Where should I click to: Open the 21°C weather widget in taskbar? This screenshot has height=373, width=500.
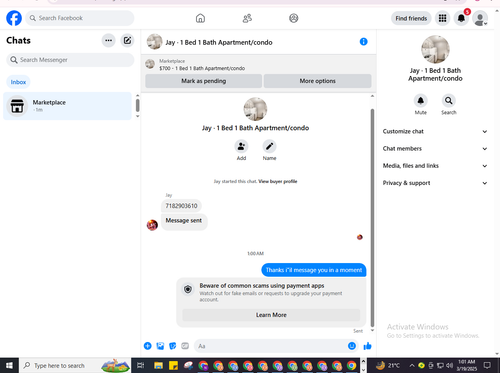(x=388, y=365)
